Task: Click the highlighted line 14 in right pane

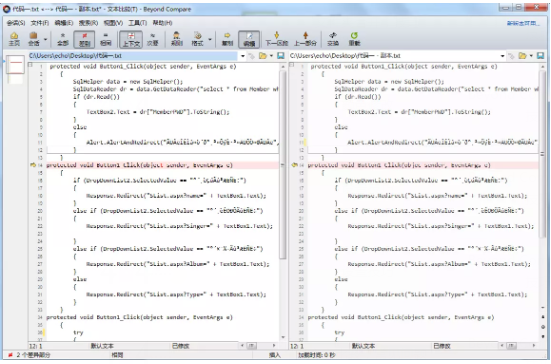Action: pyautogui.click(x=423, y=165)
